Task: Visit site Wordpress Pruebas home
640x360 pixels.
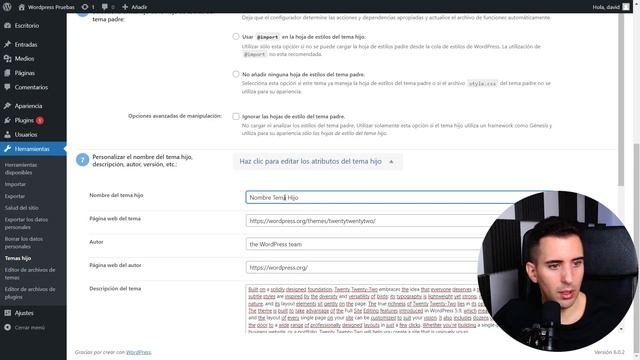Action: click(x=22, y=7)
